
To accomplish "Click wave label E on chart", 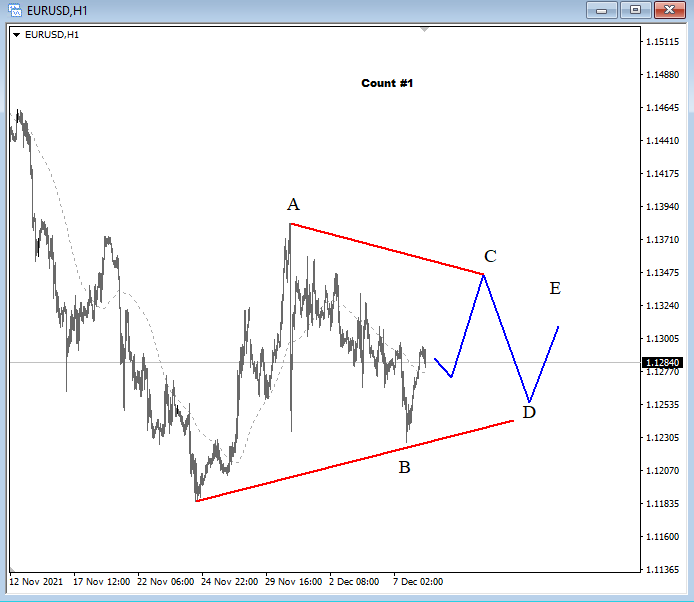I will (555, 289).
